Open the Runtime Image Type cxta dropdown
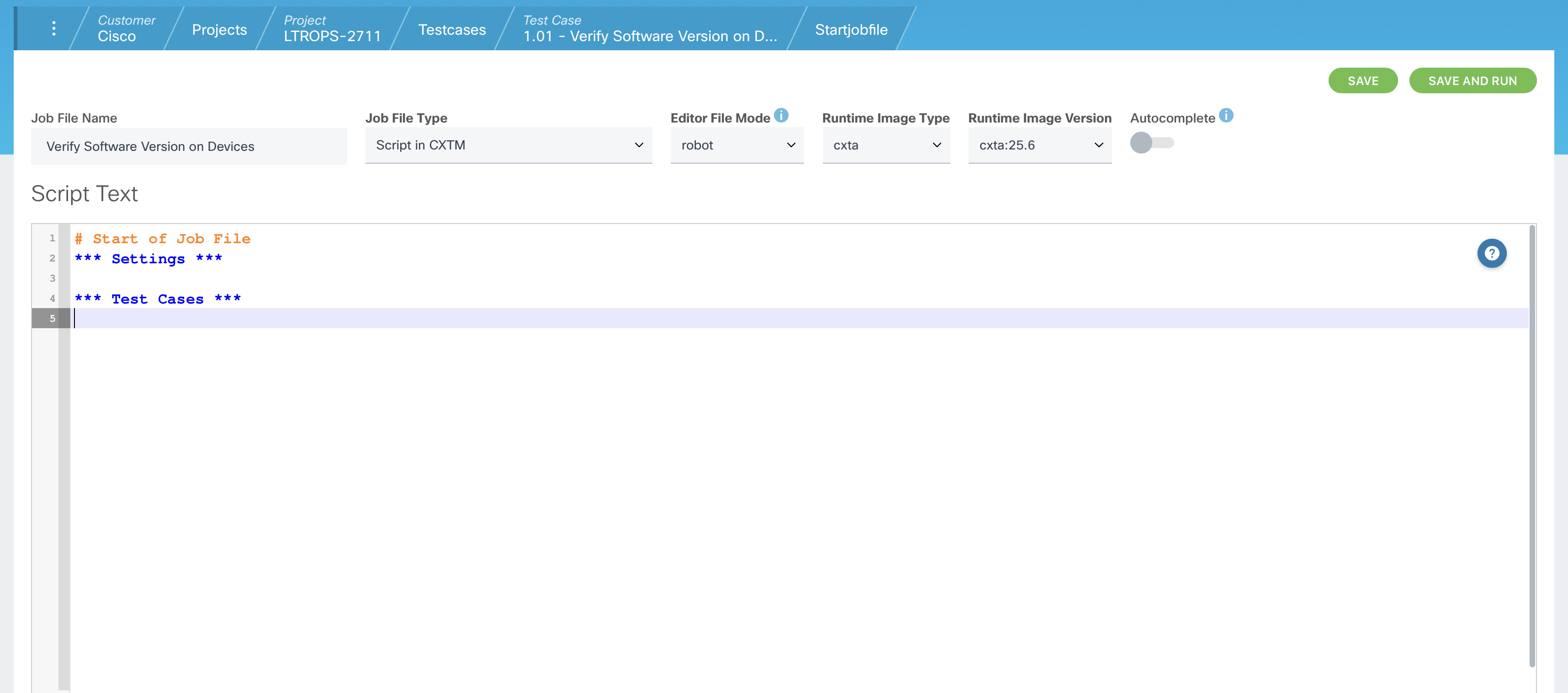The height and width of the screenshot is (693, 1568). pos(885,145)
